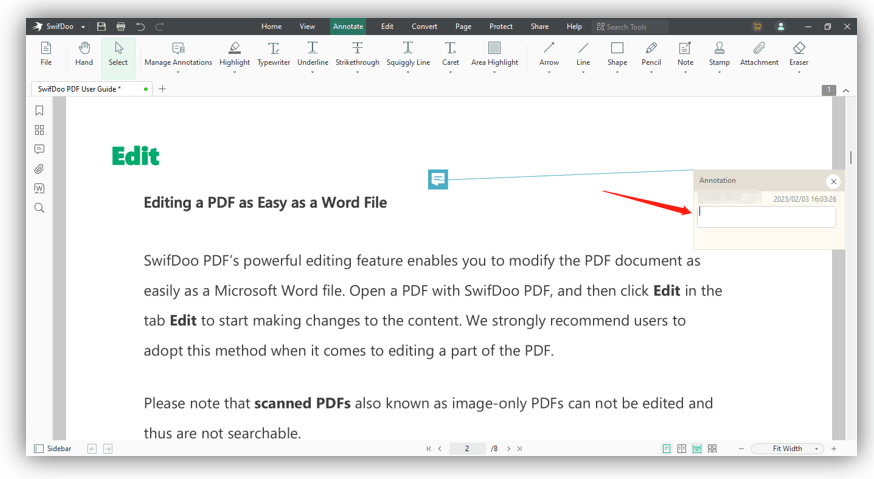Toggle the Sidebar in the status bar

tap(53, 448)
